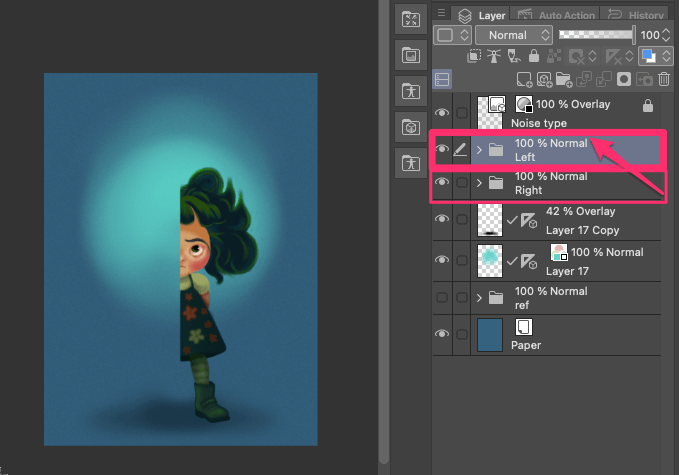Open the layer color options arrows
This screenshot has width=679, height=475.
pos(667,56)
